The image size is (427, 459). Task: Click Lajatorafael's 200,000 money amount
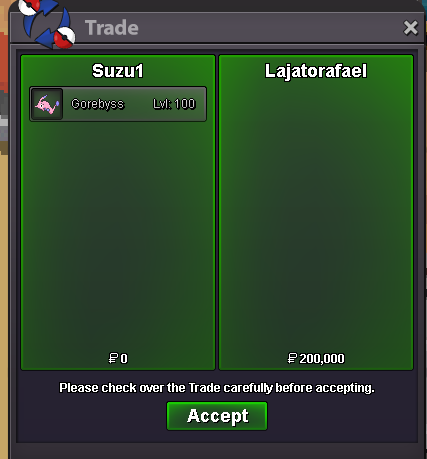pyautogui.click(x=322, y=359)
